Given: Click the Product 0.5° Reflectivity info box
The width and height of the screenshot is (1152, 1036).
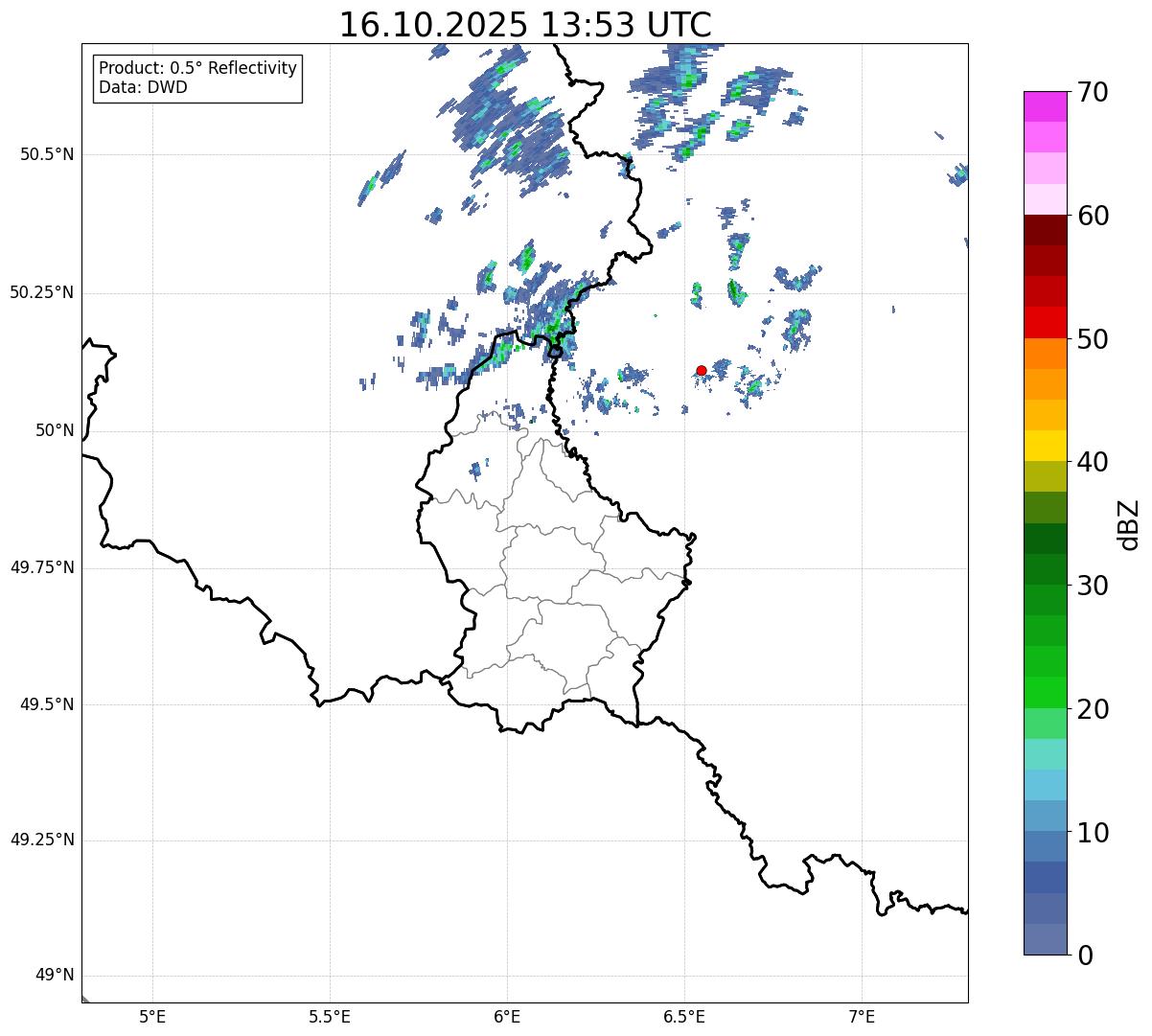Looking at the screenshot, I should (x=198, y=78).
